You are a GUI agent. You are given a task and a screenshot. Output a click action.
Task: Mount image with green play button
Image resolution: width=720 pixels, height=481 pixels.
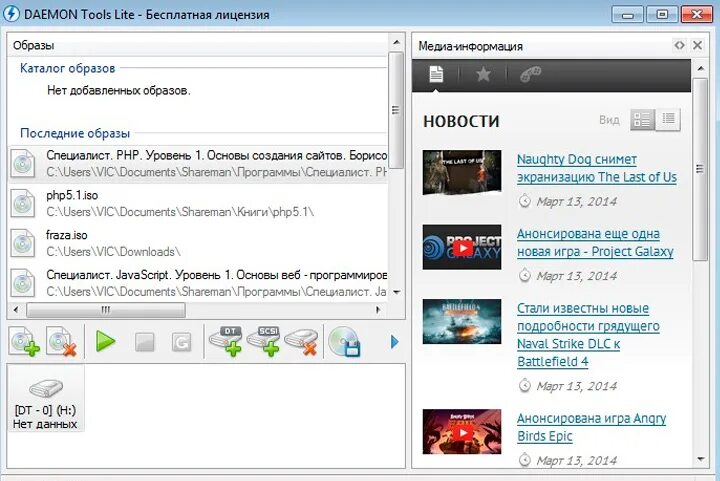click(106, 342)
